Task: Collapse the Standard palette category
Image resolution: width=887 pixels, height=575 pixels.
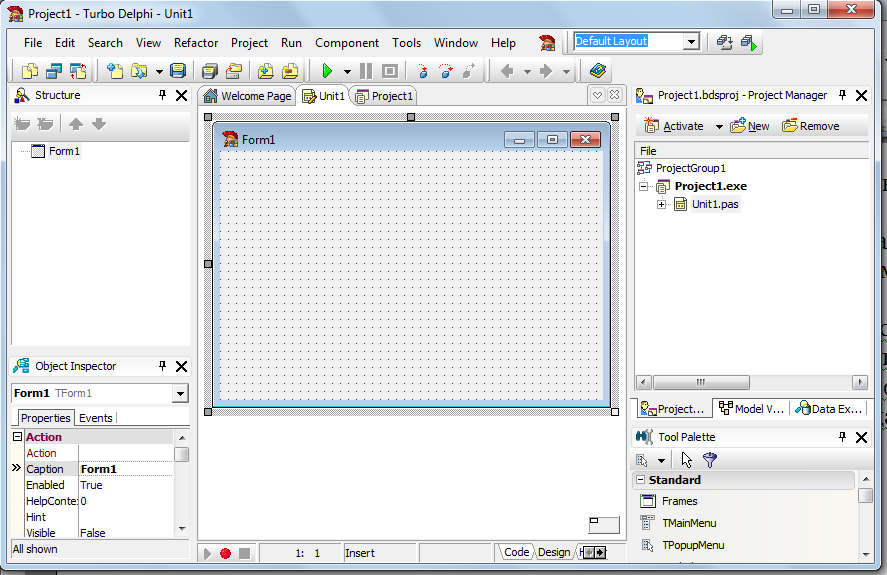Action: point(640,480)
